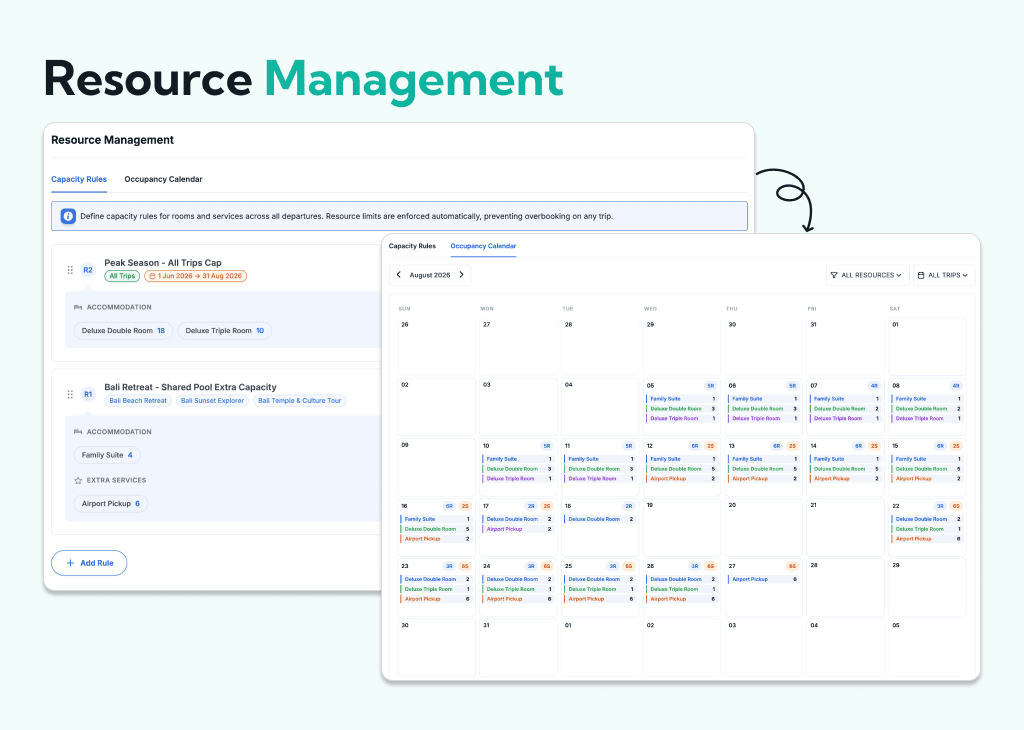Image resolution: width=1024 pixels, height=730 pixels.
Task: Select Airport Pickup entry on day 17
Action: coord(518,529)
